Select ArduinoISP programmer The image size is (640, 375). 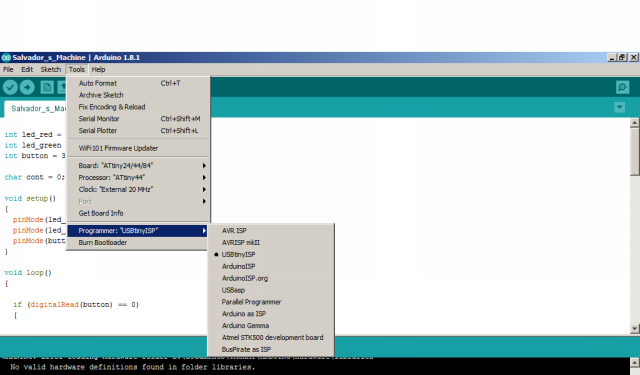tap(271, 266)
